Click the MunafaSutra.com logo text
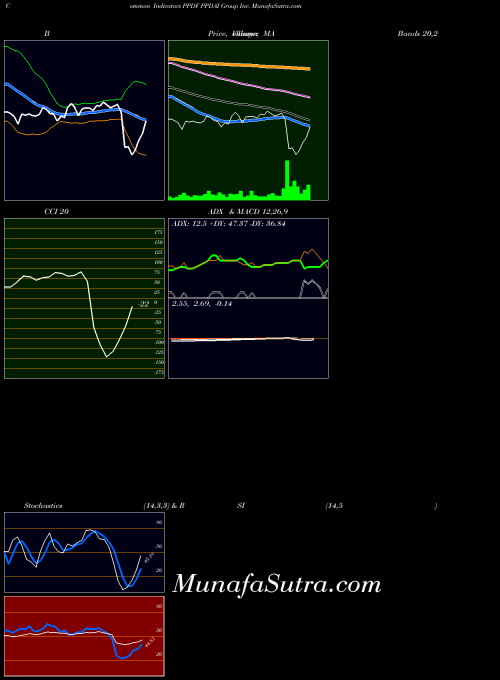The width and height of the screenshot is (500, 680). pyautogui.click(x=277, y=584)
